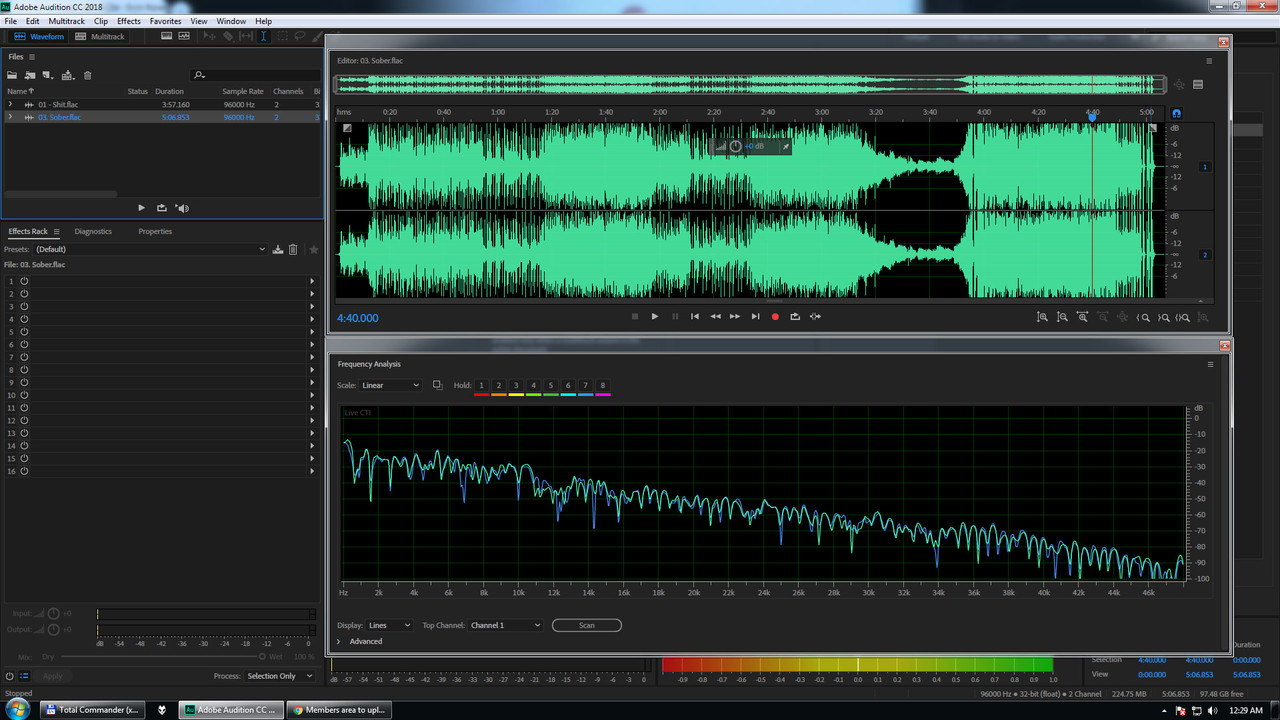Save effects rack preset icon
Viewport: 1280px width, 720px height.
(x=277, y=249)
